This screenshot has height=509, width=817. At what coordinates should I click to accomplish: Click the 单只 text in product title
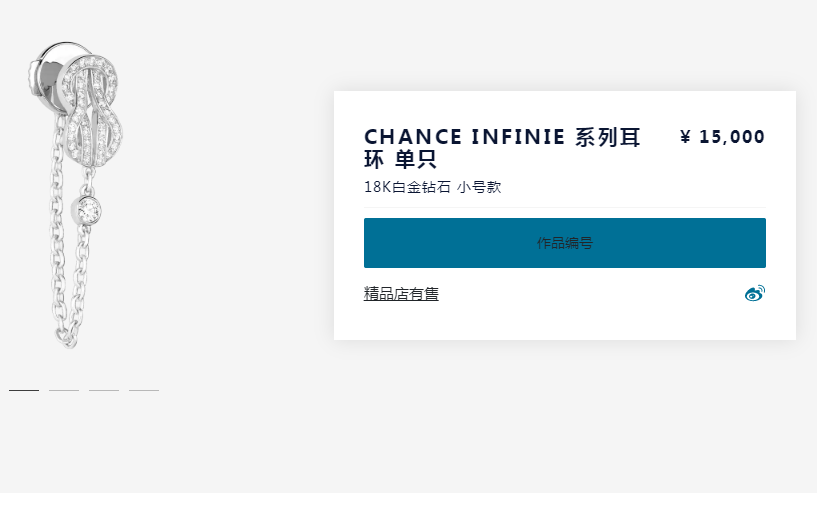click(x=415, y=159)
